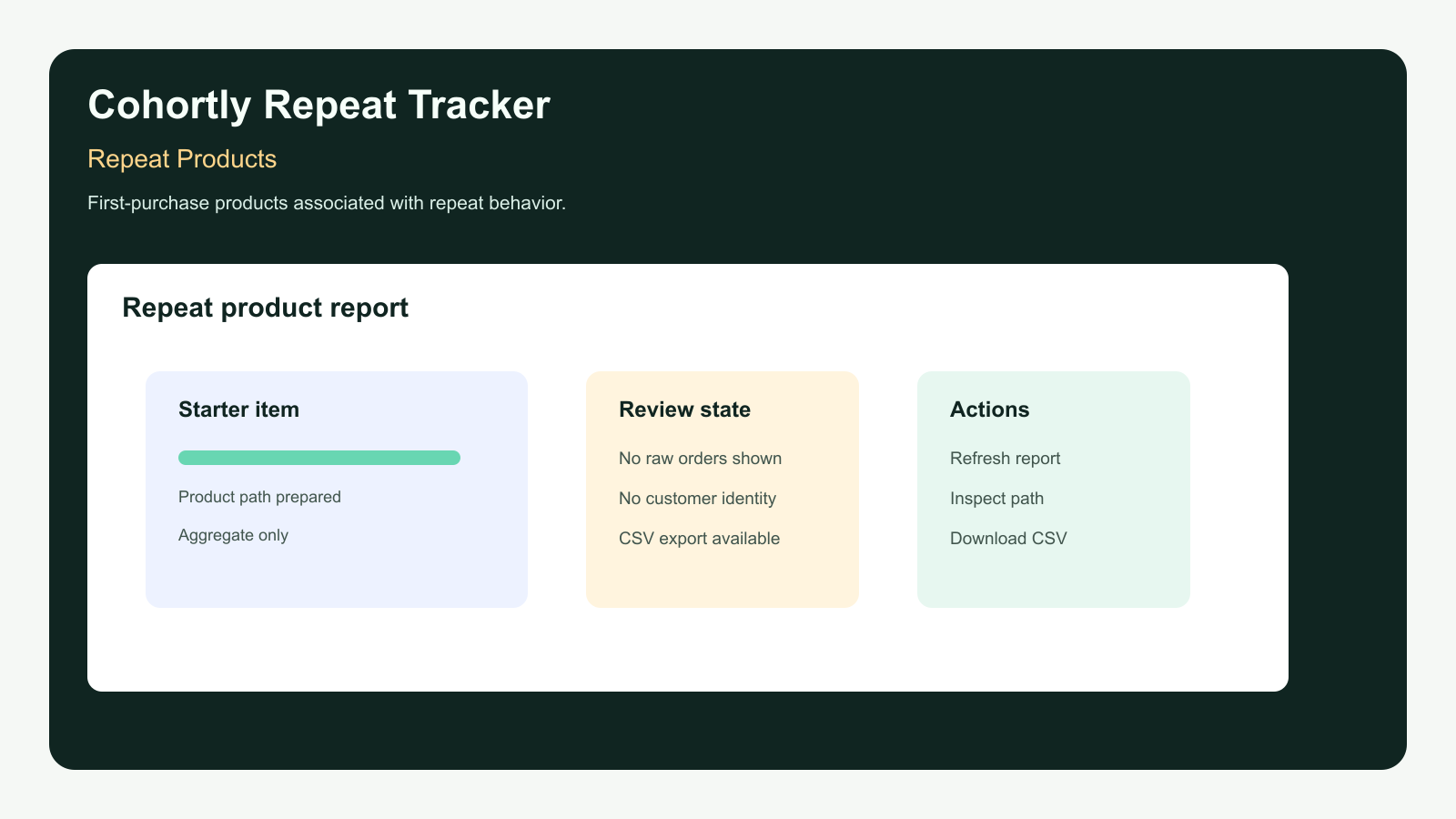Viewport: 1456px width, 819px height.
Task: Click the Repeat product report heading
Action: pyautogui.click(x=265, y=308)
